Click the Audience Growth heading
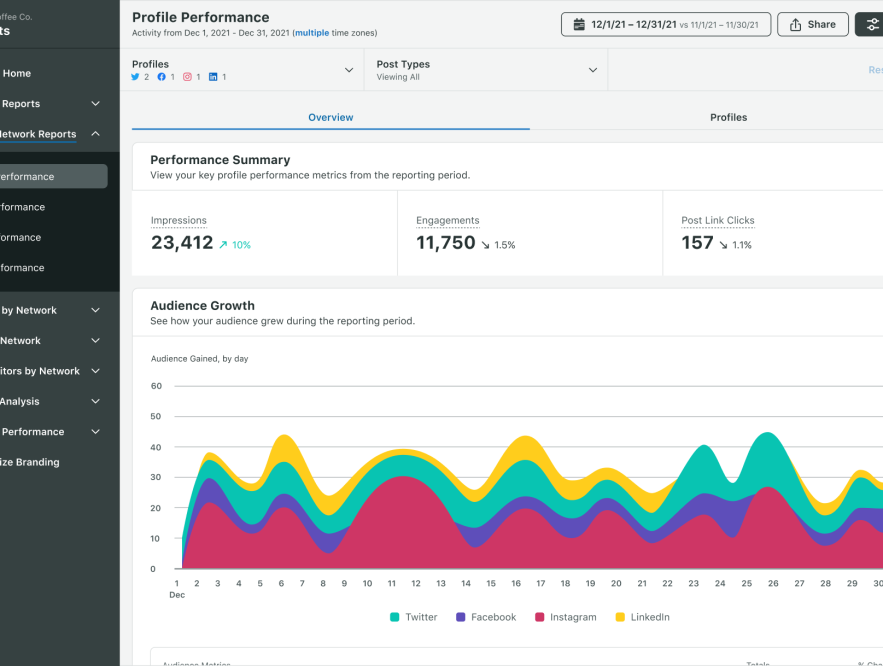Viewport: 883px width, 666px height. (x=202, y=306)
